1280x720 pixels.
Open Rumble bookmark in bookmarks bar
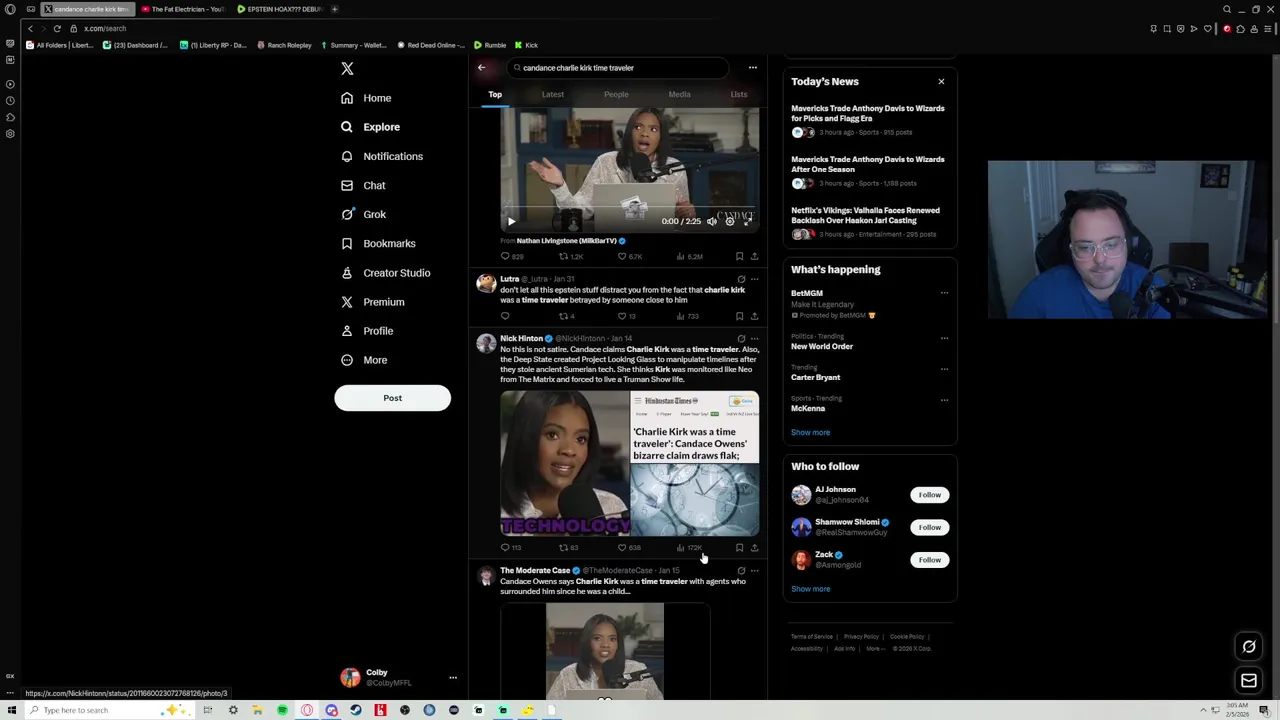tap(490, 45)
